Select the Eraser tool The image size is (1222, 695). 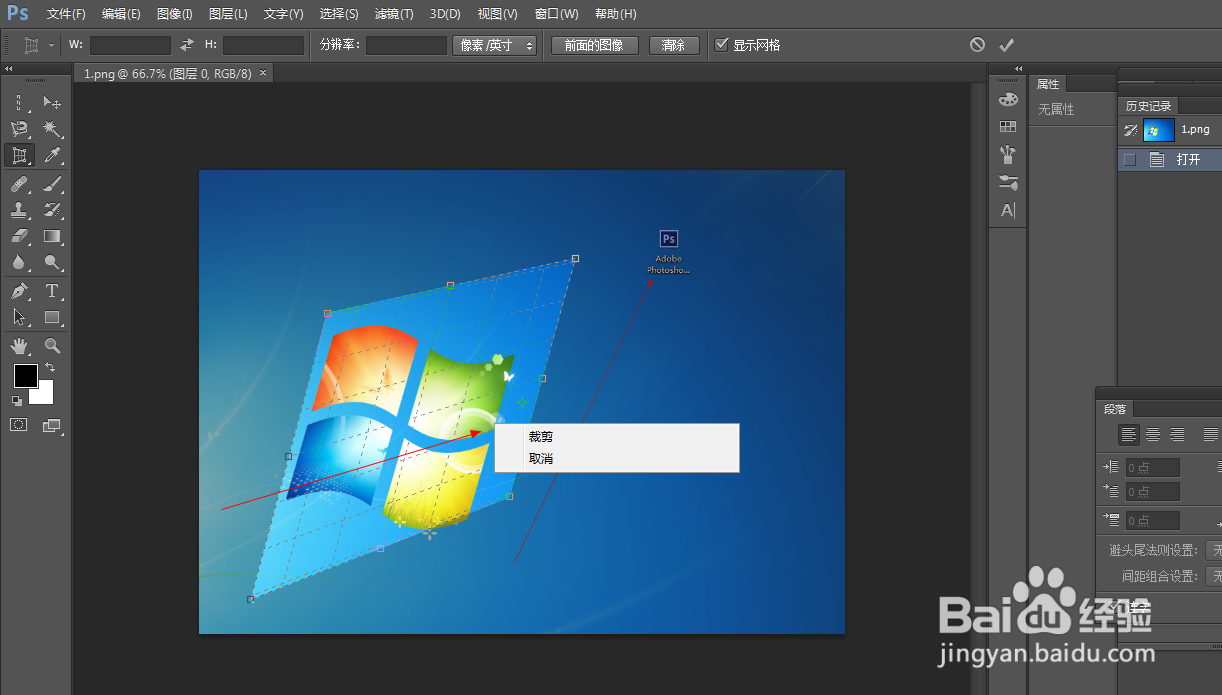(x=19, y=237)
